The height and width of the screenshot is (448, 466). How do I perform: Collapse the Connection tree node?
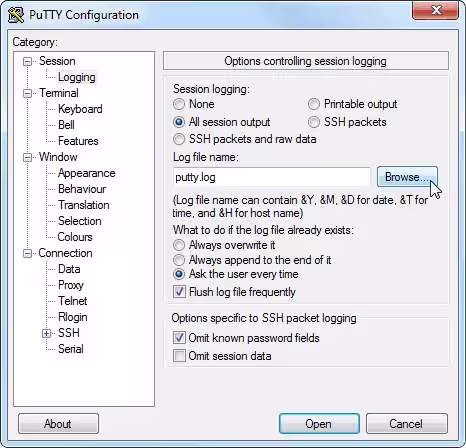27,254
